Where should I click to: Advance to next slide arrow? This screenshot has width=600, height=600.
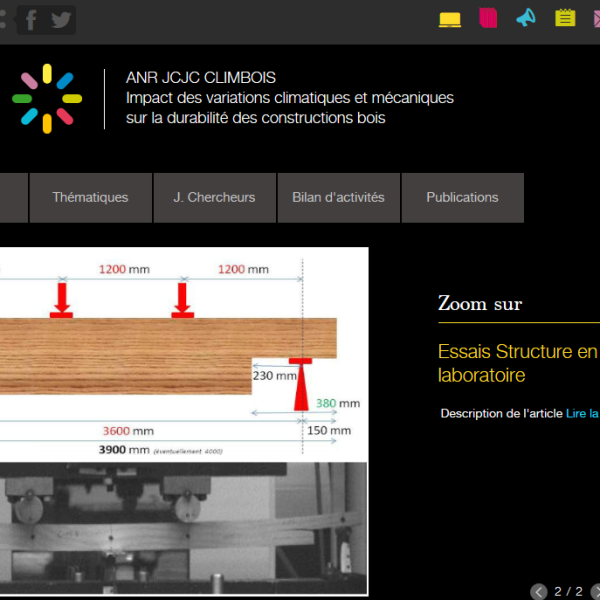pyautogui.click(x=596, y=592)
